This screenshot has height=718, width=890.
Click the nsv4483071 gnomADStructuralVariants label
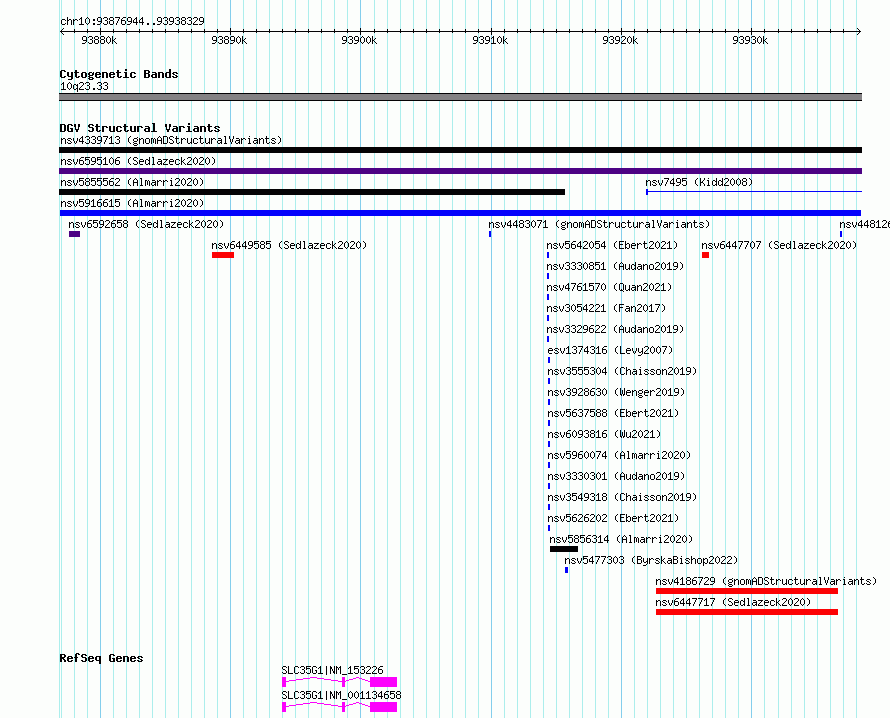599,224
